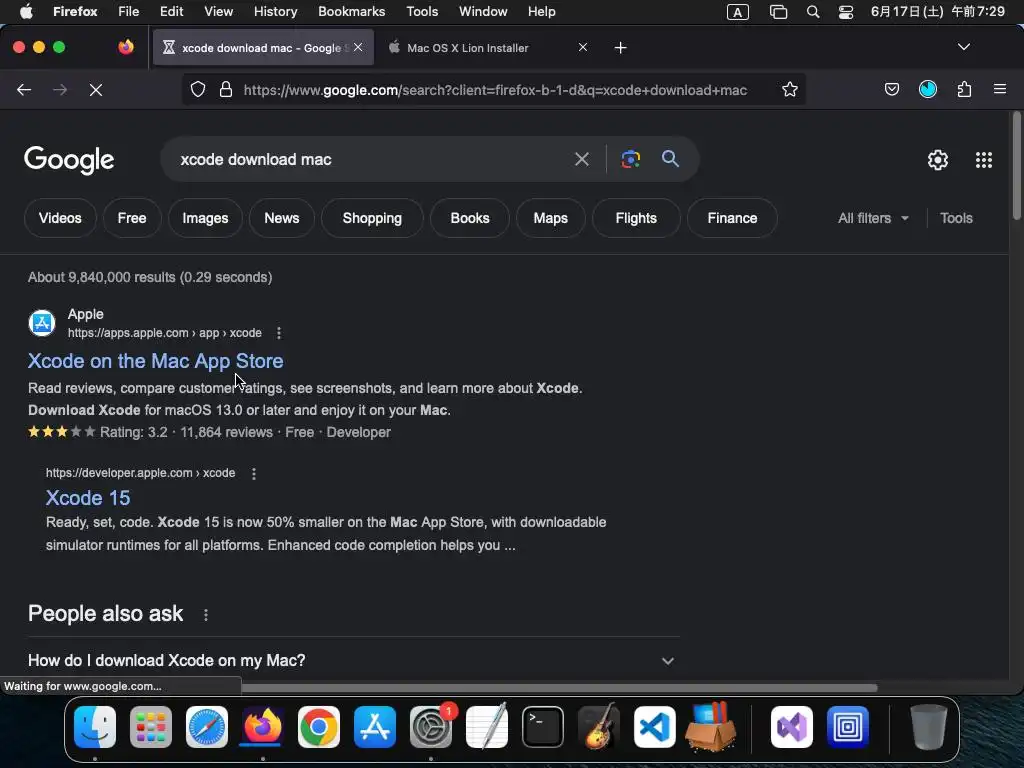Filter results by Shopping

tap(372, 218)
